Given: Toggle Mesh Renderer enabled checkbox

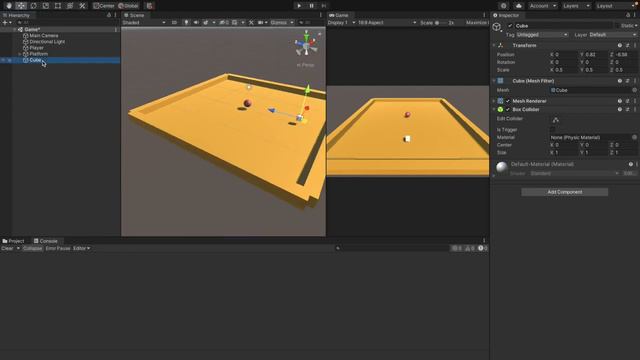Looking at the screenshot, I should 508,101.
